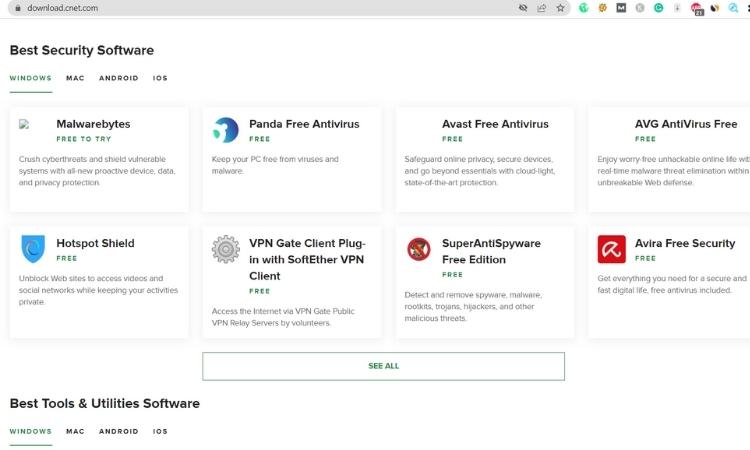The height and width of the screenshot is (450, 750).
Task: Click 'Access the Internet via VPN Gate' description
Action: click(283, 317)
